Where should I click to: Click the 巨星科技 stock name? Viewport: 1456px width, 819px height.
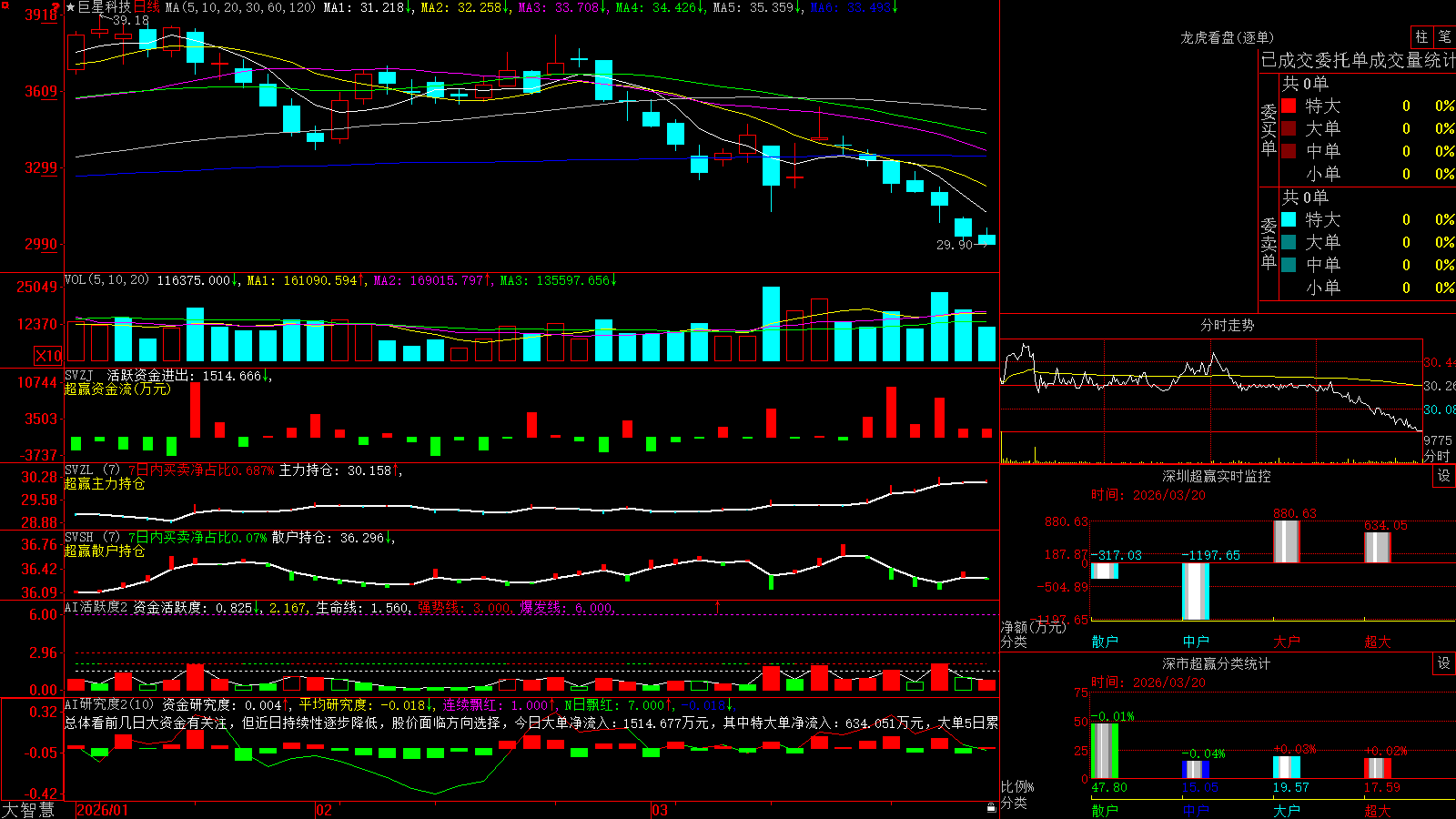[105, 7]
